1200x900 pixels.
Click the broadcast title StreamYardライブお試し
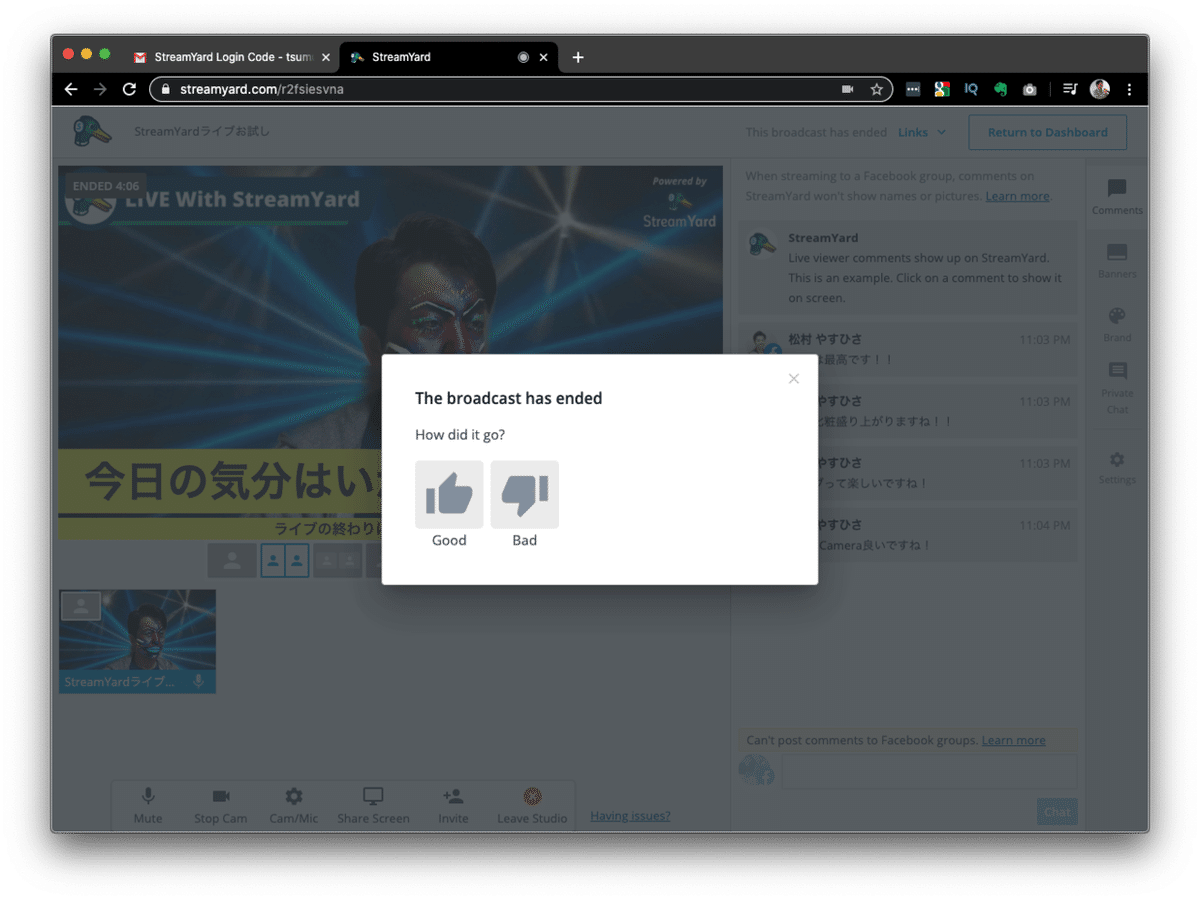tap(202, 131)
